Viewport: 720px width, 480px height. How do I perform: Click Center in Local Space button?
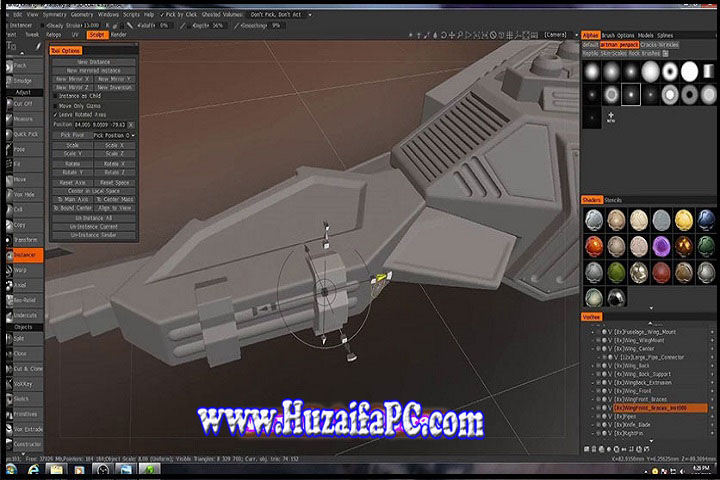pos(94,191)
